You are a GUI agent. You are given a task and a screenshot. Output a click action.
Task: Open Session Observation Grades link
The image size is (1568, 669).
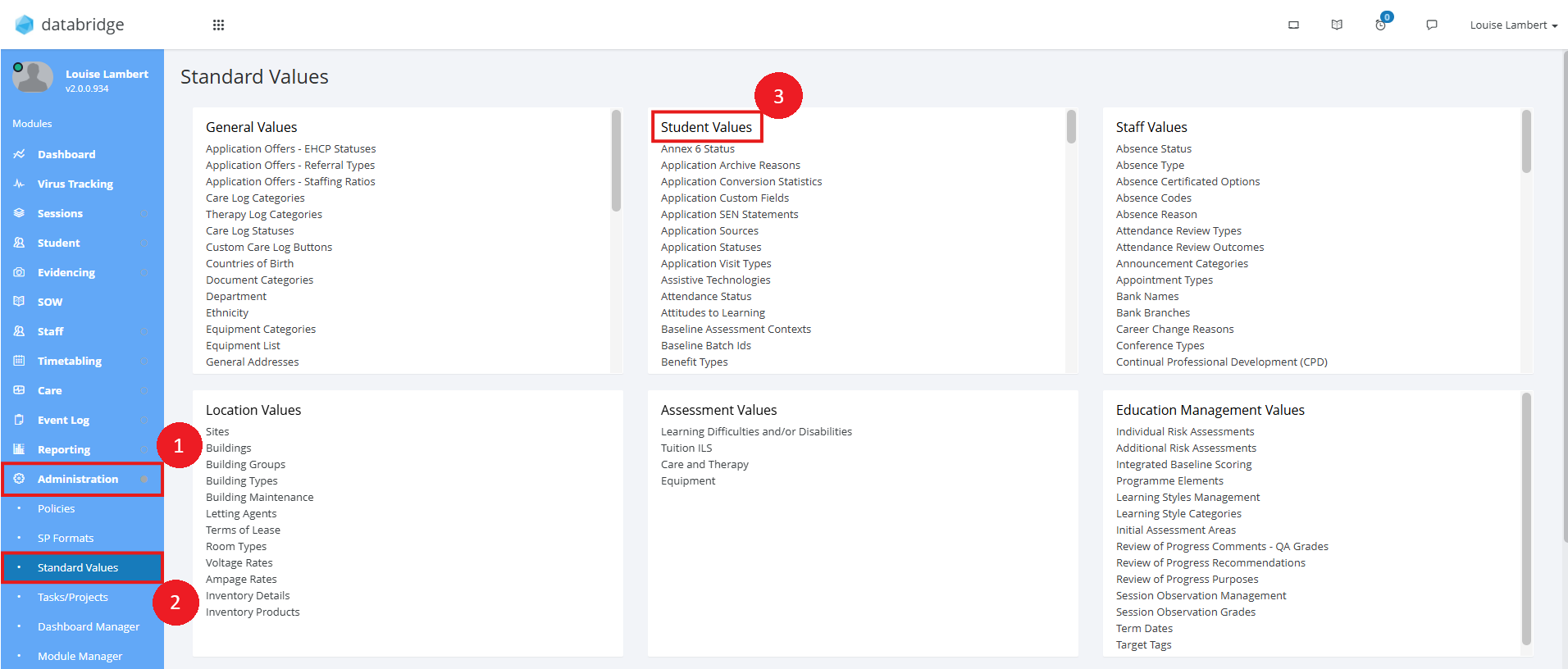pos(1186,612)
